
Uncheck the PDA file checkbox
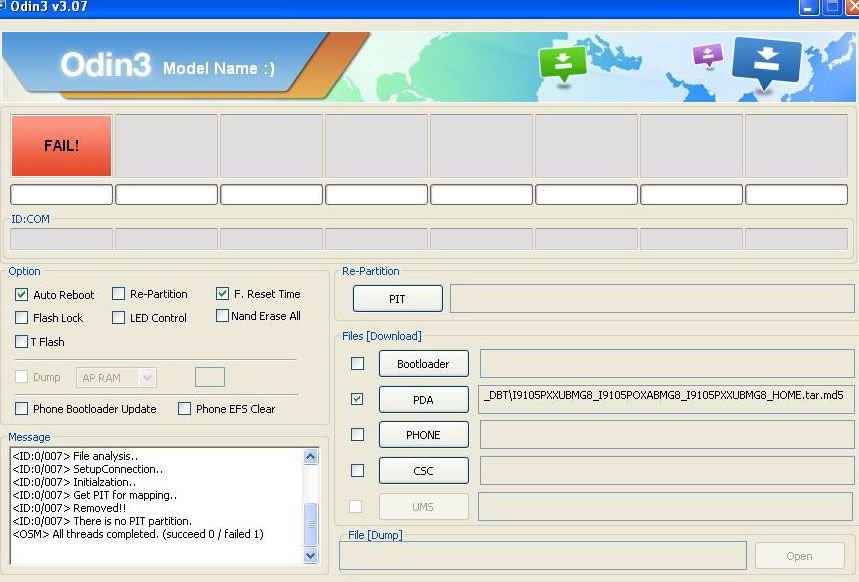[x=357, y=399]
